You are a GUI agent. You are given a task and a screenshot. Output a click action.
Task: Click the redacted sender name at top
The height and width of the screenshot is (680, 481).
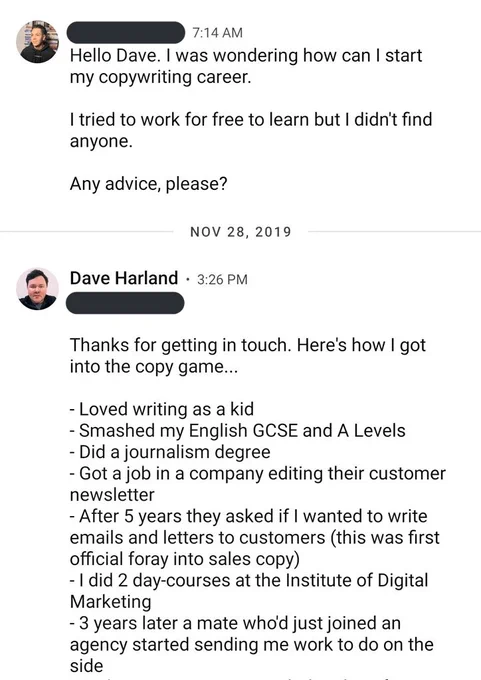pyautogui.click(x=126, y=32)
